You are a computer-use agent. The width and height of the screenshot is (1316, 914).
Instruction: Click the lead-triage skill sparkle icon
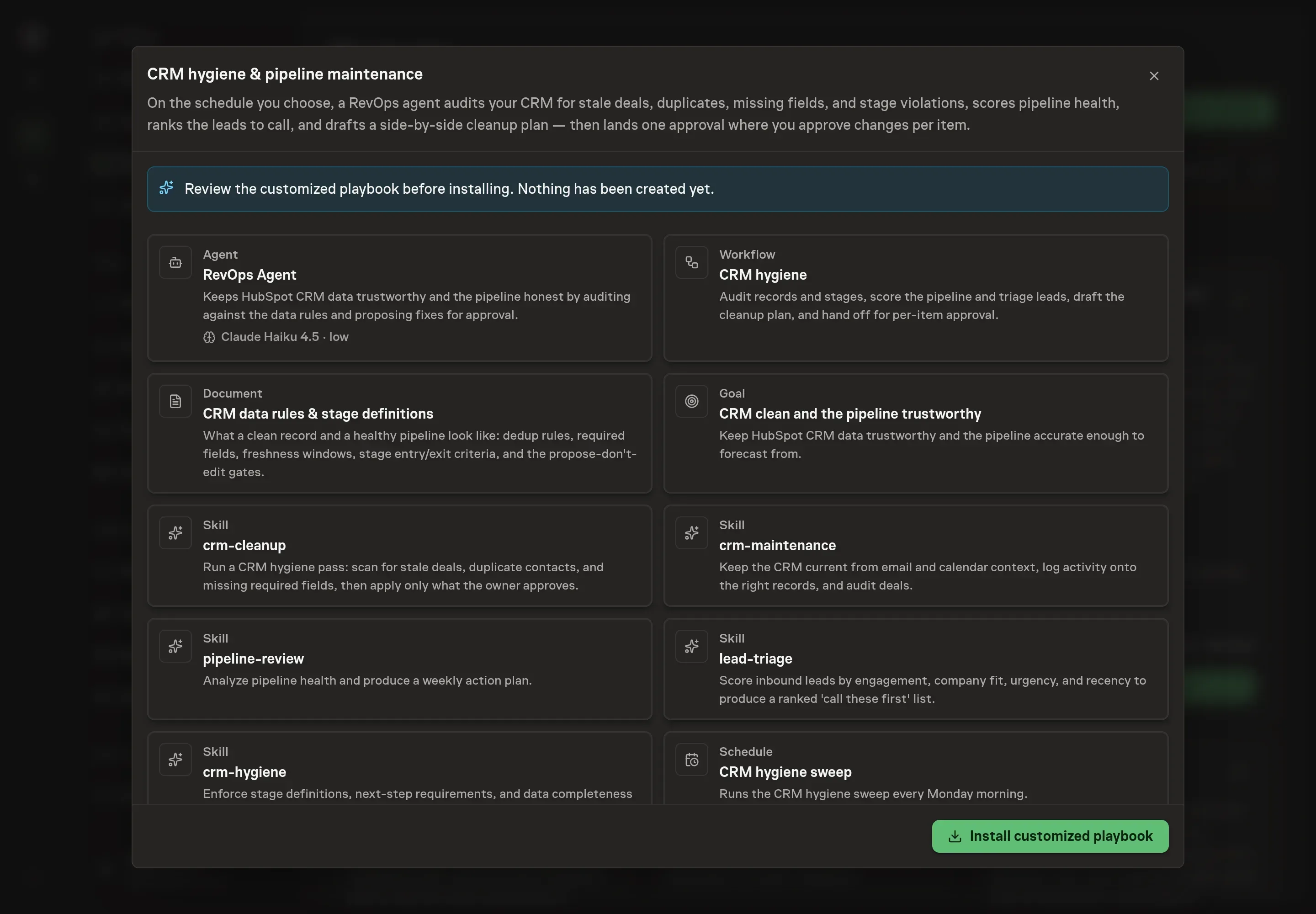click(x=691, y=647)
